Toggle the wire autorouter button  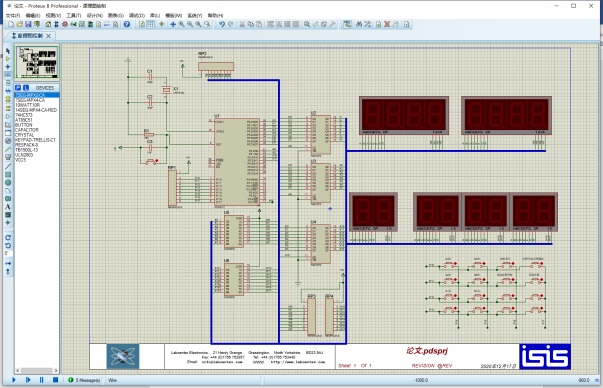pos(347,24)
